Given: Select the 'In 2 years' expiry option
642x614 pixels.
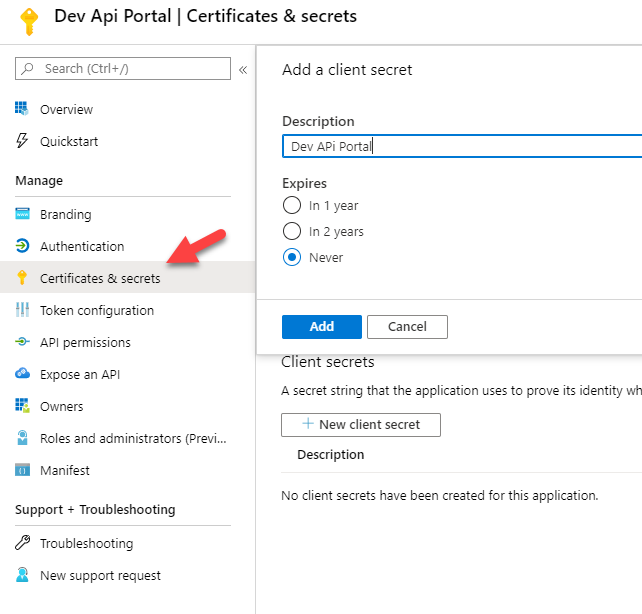Looking at the screenshot, I should click(292, 231).
